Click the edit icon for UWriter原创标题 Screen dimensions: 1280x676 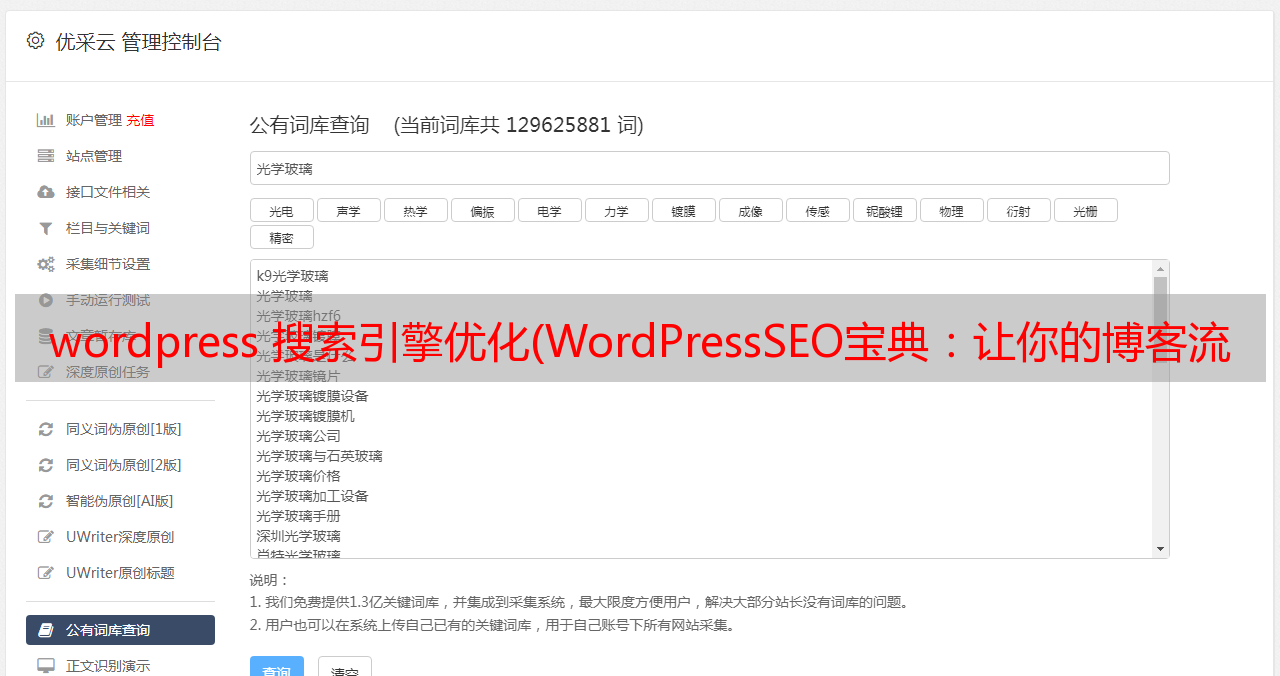[x=46, y=573]
